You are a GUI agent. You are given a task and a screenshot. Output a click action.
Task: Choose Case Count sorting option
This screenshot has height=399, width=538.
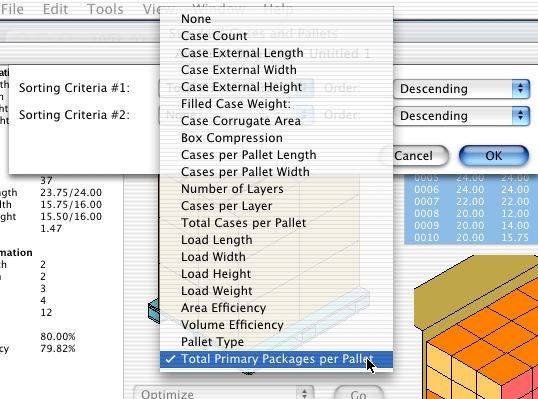coord(276,36)
